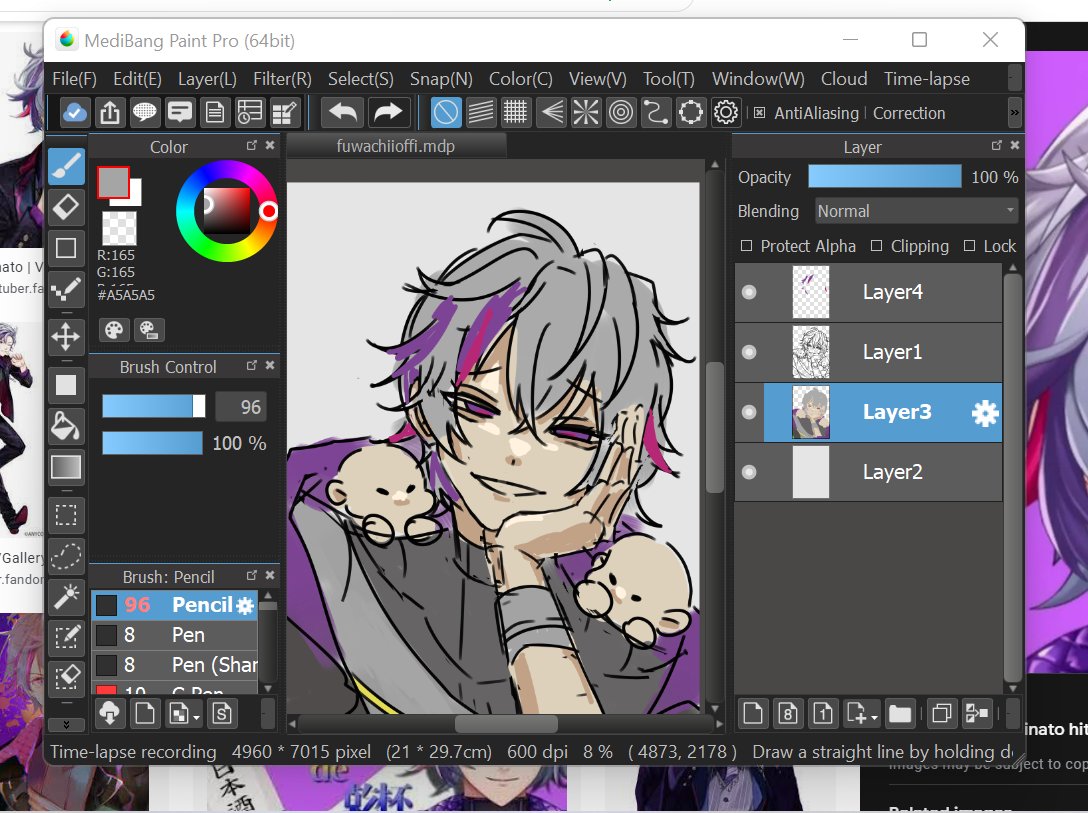Viewport: 1088px width, 813px height.
Task: Select the Shape rectangle tool
Action: 67,248
